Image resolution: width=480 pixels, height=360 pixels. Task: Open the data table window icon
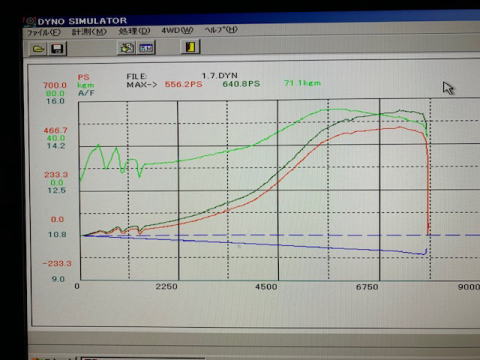point(146,48)
